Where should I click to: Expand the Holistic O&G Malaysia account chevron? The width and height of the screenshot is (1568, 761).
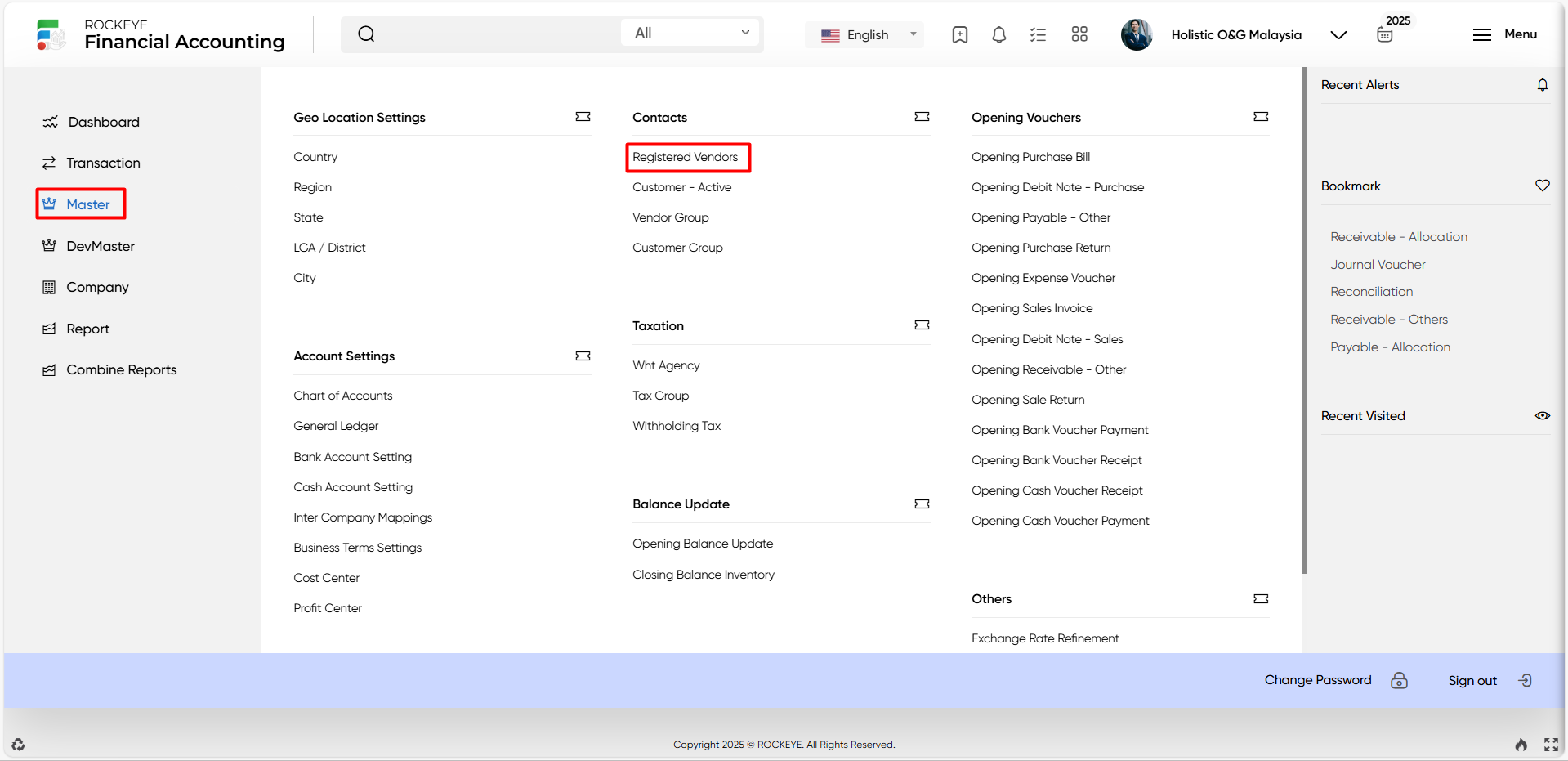(x=1338, y=35)
